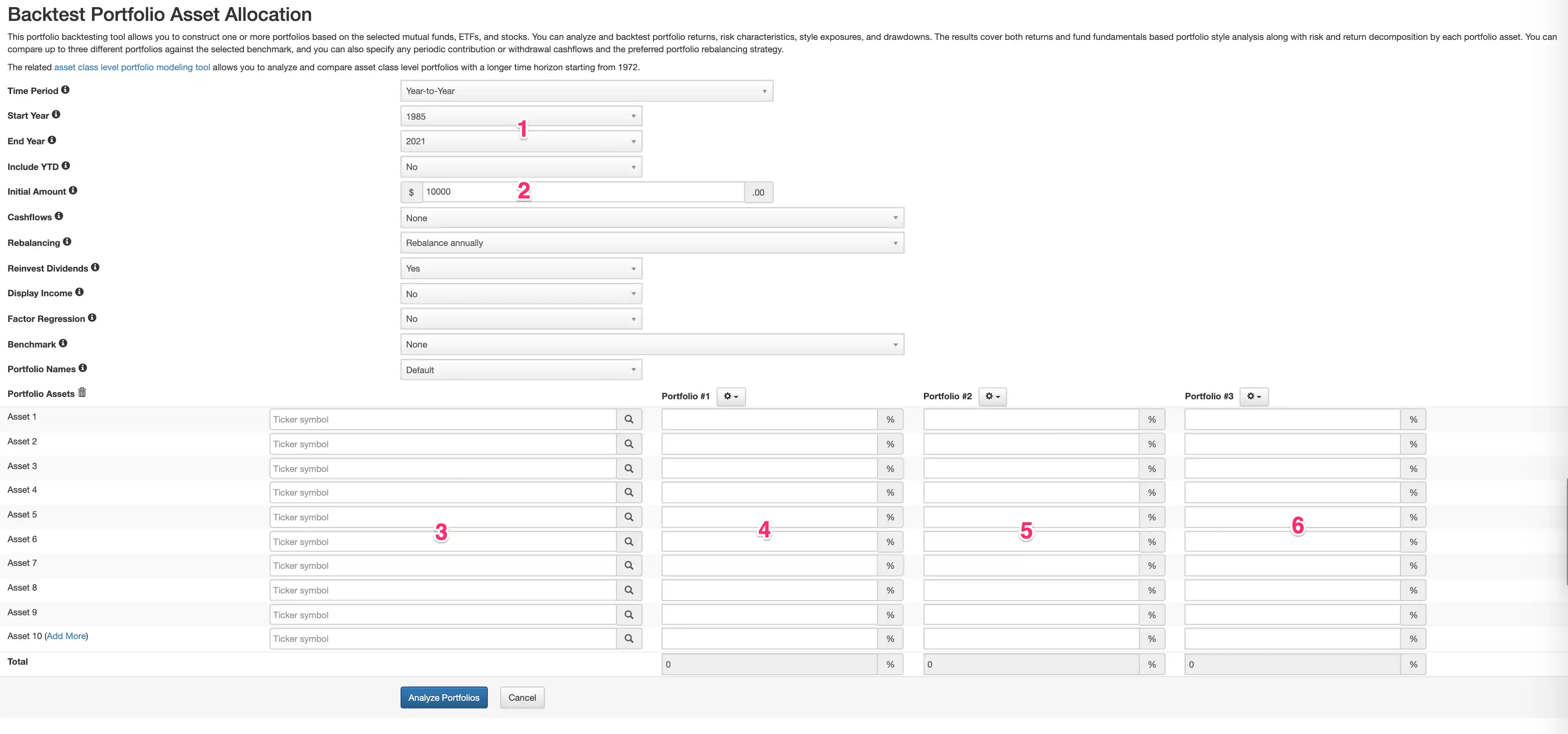Click the Benchmark info icon
Image resolution: width=1568 pixels, height=734 pixels.
(x=63, y=344)
